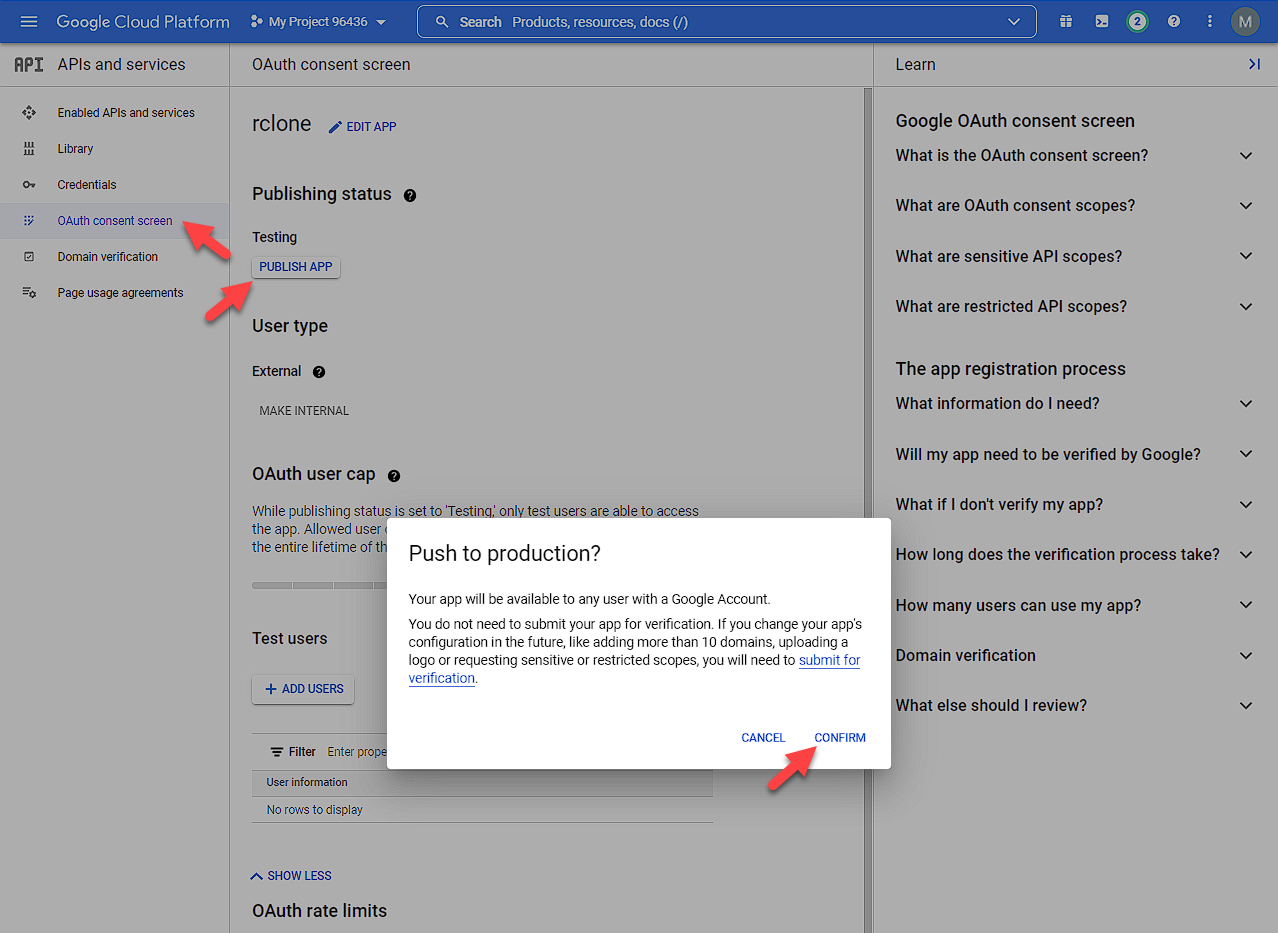The width and height of the screenshot is (1278, 933).
Task: Click the OAuth user cap help icon
Action: pos(394,475)
